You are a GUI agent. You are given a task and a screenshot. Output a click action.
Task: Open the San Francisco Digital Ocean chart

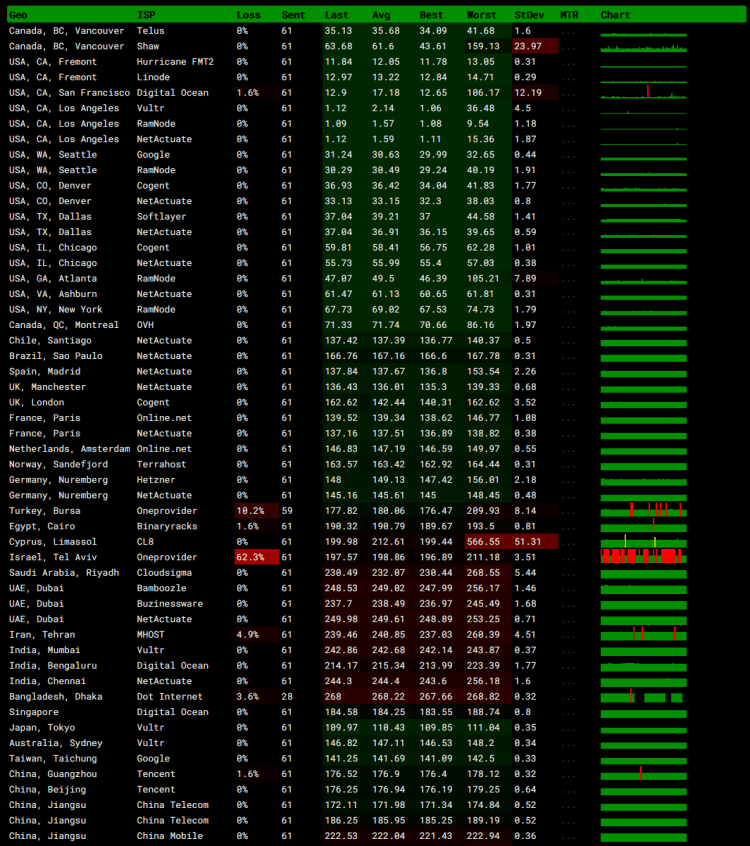(643, 92)
